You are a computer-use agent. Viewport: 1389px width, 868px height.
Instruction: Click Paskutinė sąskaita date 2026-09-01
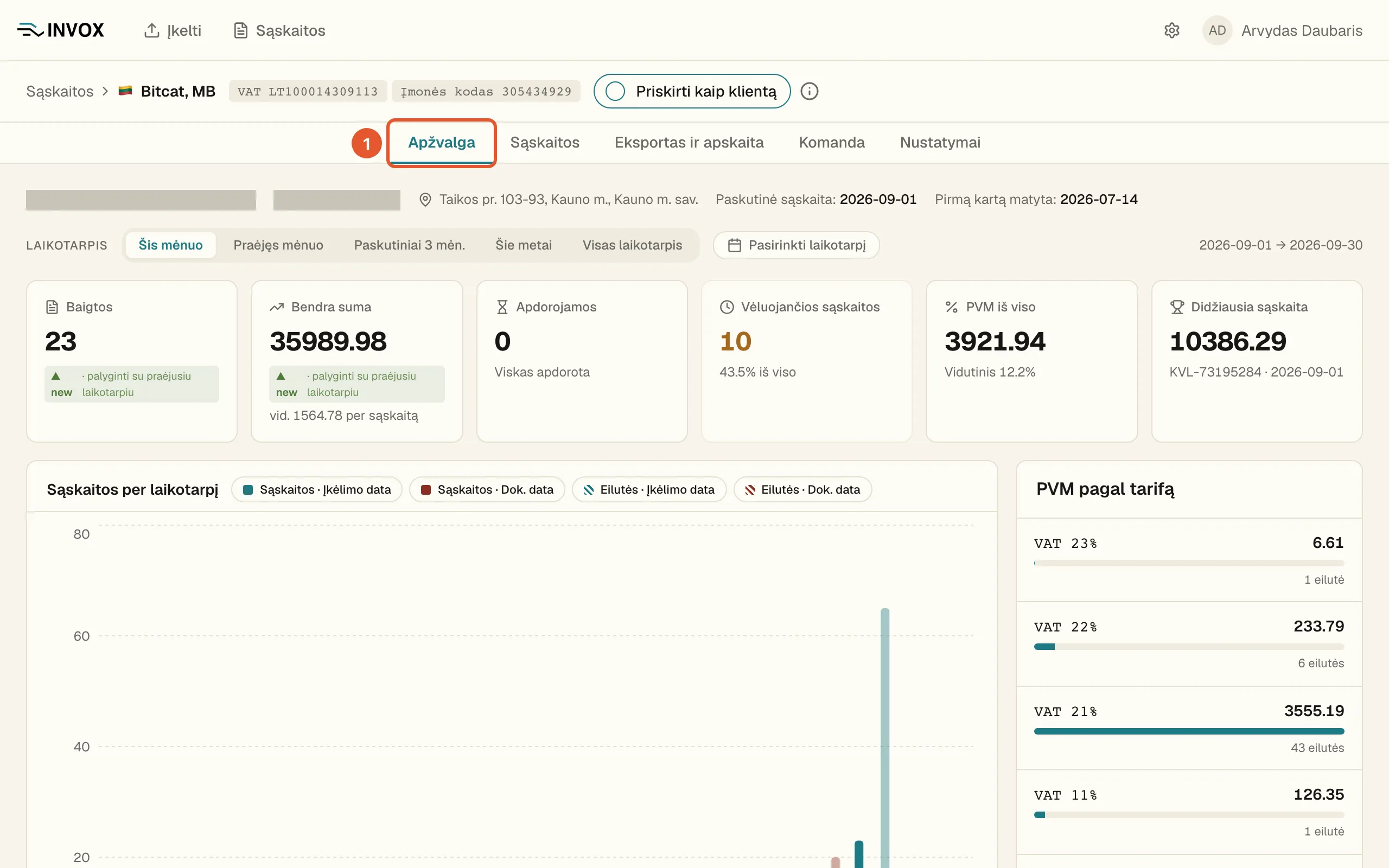pos(877,199)
